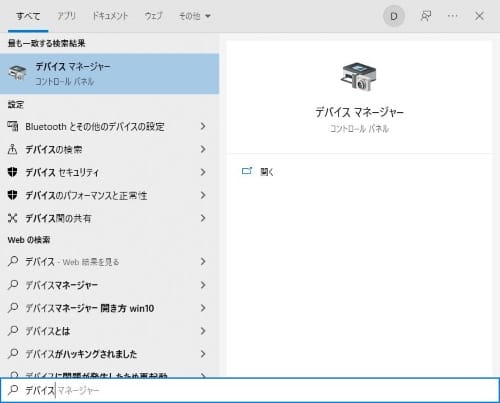Open デバイス間の共有 setting
The width and height of the screenshot is (500, 403).
click(109, 218)
